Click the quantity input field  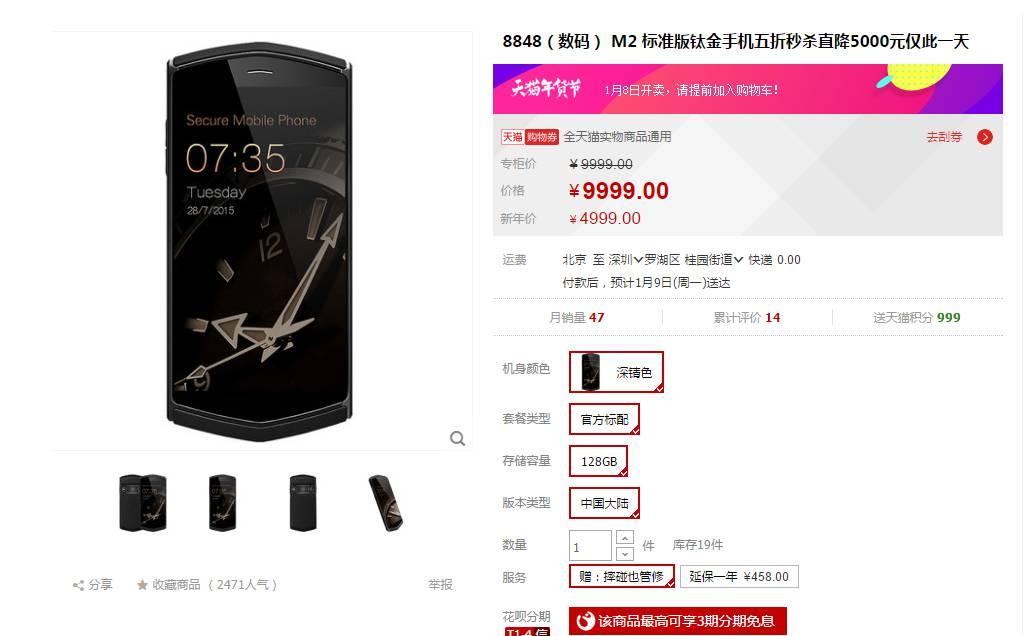point(590,546)
